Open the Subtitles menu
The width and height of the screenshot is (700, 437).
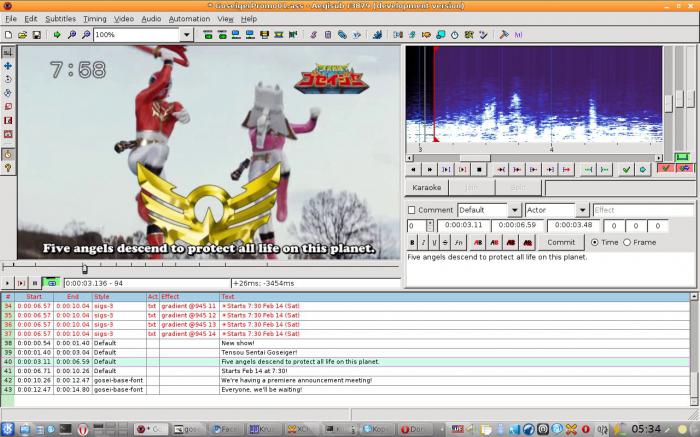coord(60,19)
